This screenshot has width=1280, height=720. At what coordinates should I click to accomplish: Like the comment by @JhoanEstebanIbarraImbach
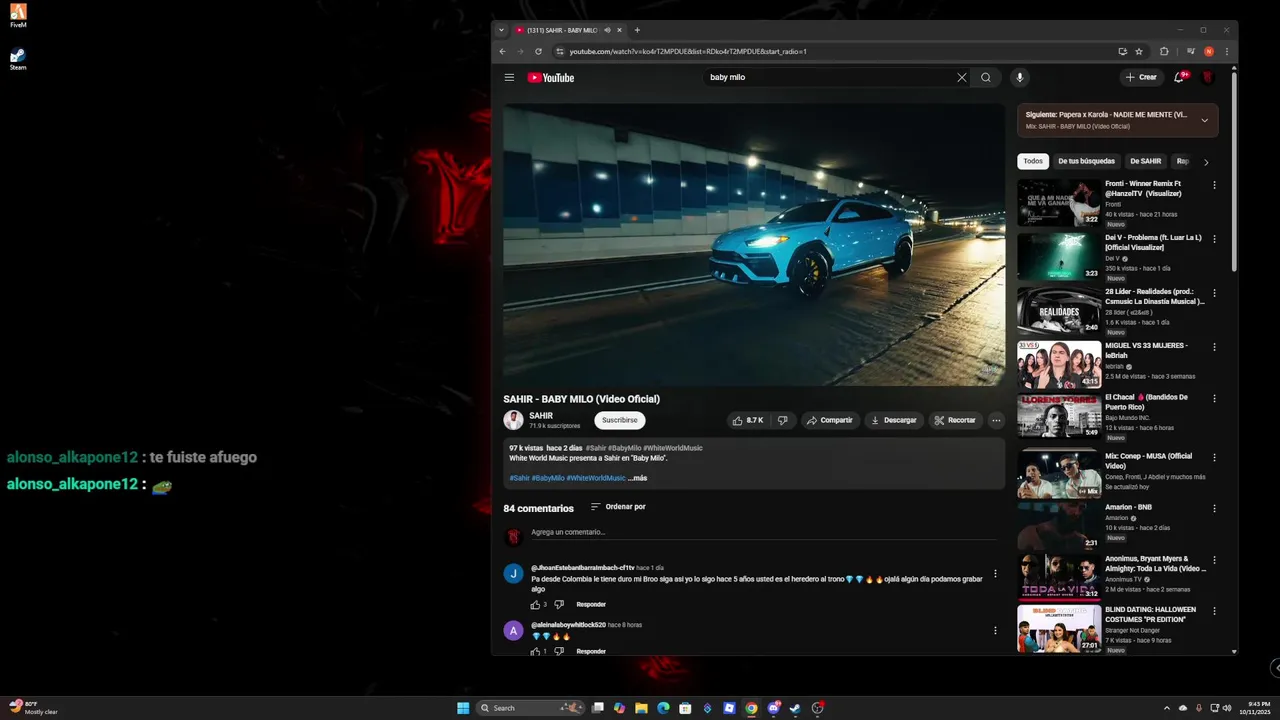pos(535,604)
